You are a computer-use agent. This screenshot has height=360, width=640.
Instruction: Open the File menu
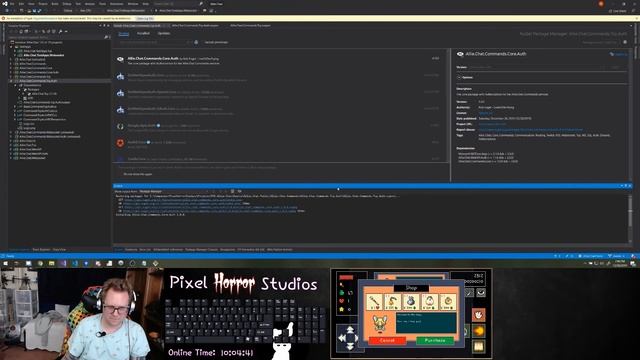tap(12, 4)
